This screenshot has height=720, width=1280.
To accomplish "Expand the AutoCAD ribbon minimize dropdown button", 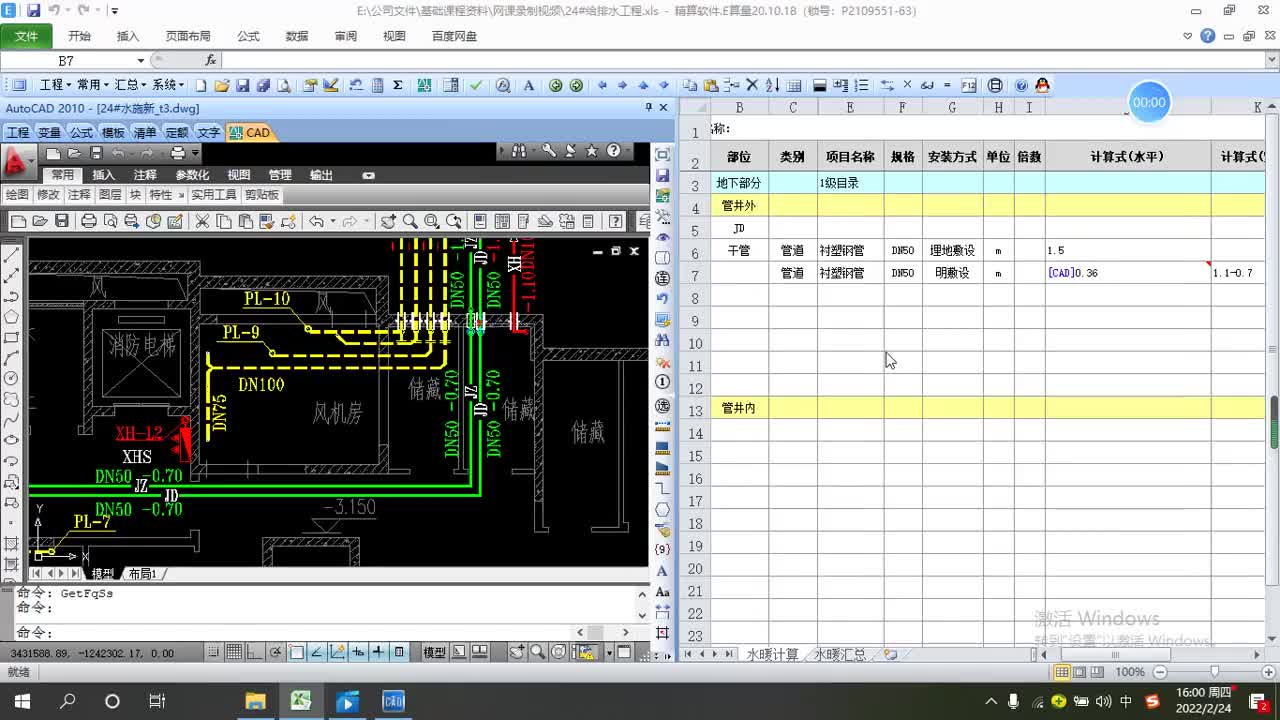I will pos(368,175).
